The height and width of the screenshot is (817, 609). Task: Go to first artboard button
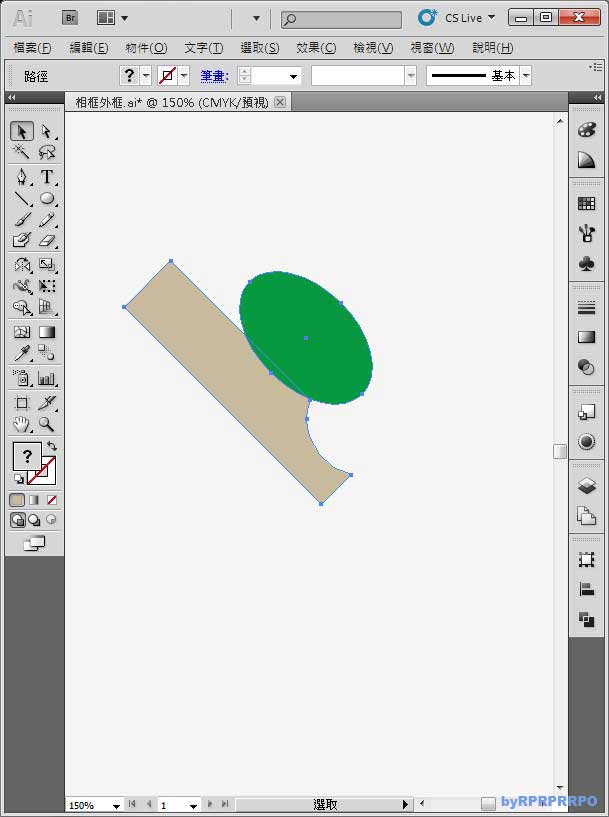[x=132, y=804]
